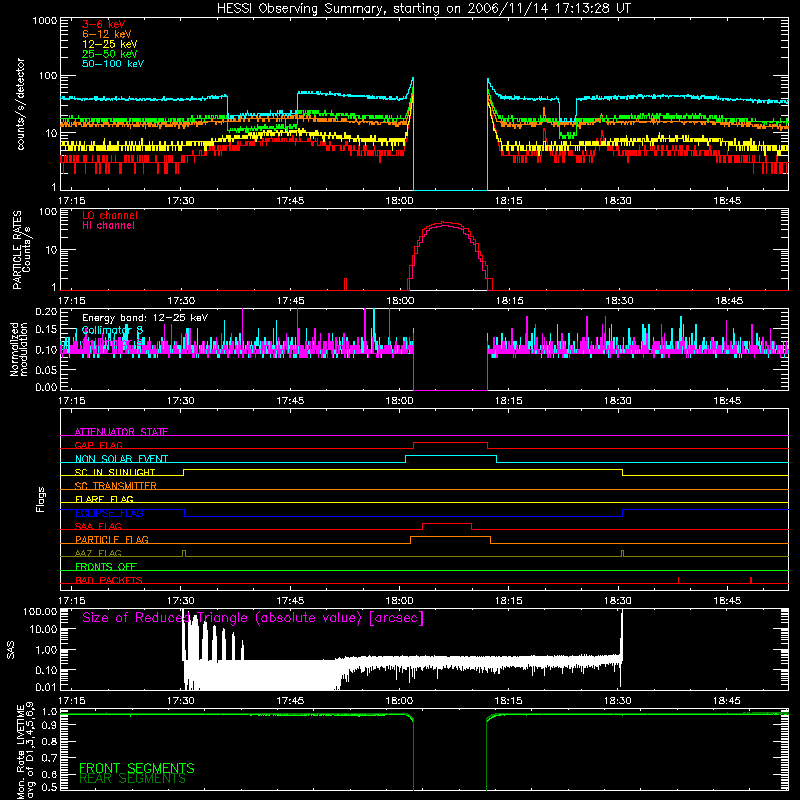Image resolution: width=800 pixels, height=800 pixels.
Task: Click the Energy band: 12-25 keV label
Action: pos(145,318)
